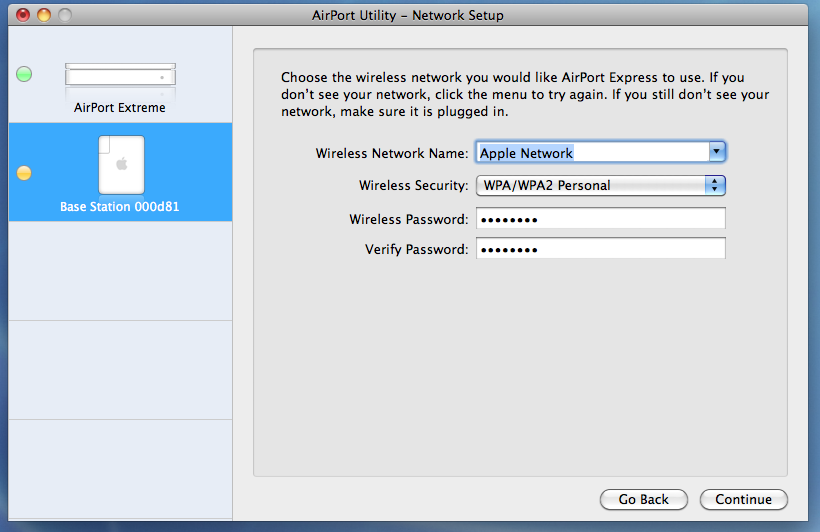Click the instruction paragraph about choosing a network
Screen dimensions: 820x532
point(525,94)
